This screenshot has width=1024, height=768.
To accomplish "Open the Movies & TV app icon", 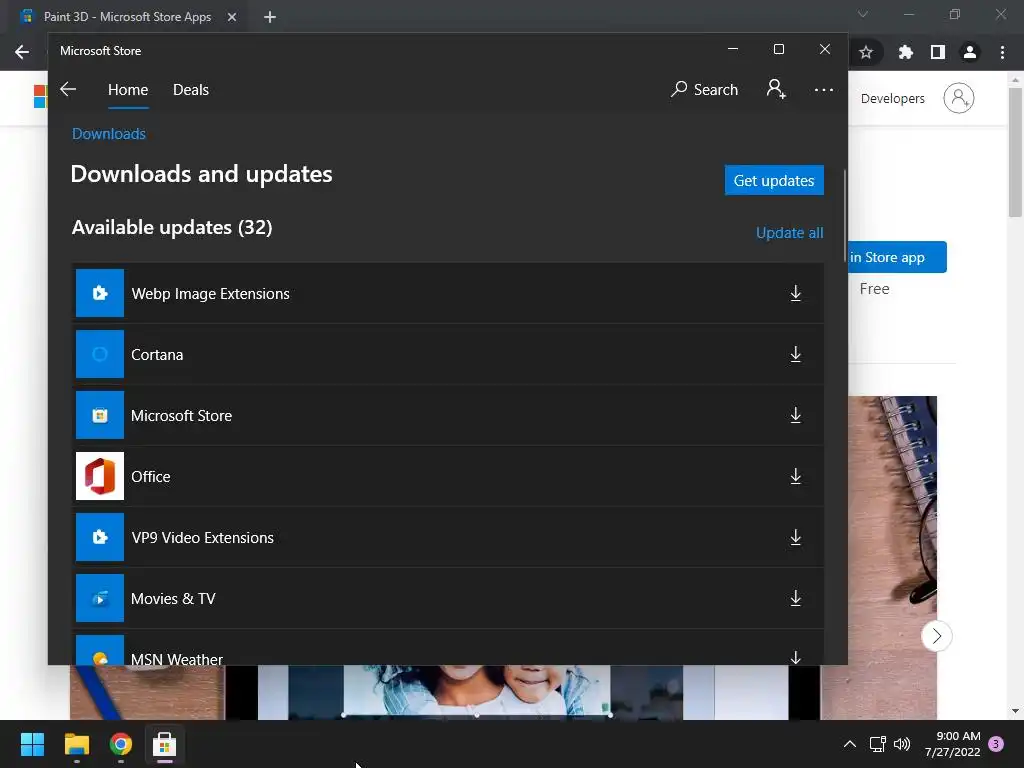I will [100, 598].
